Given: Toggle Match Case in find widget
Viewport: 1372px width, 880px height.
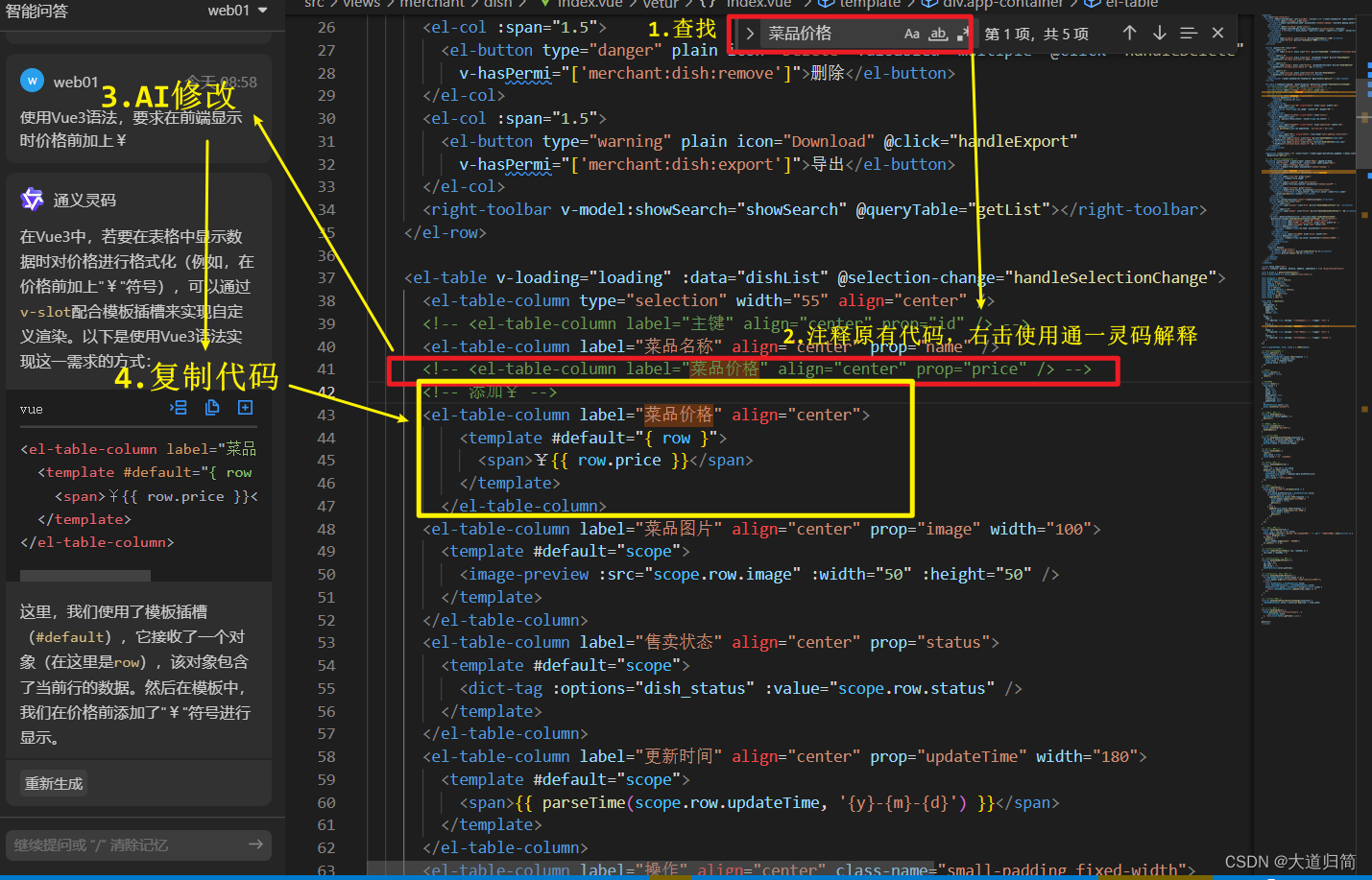Looking at the screenshot, I should (x=911, y=34).
